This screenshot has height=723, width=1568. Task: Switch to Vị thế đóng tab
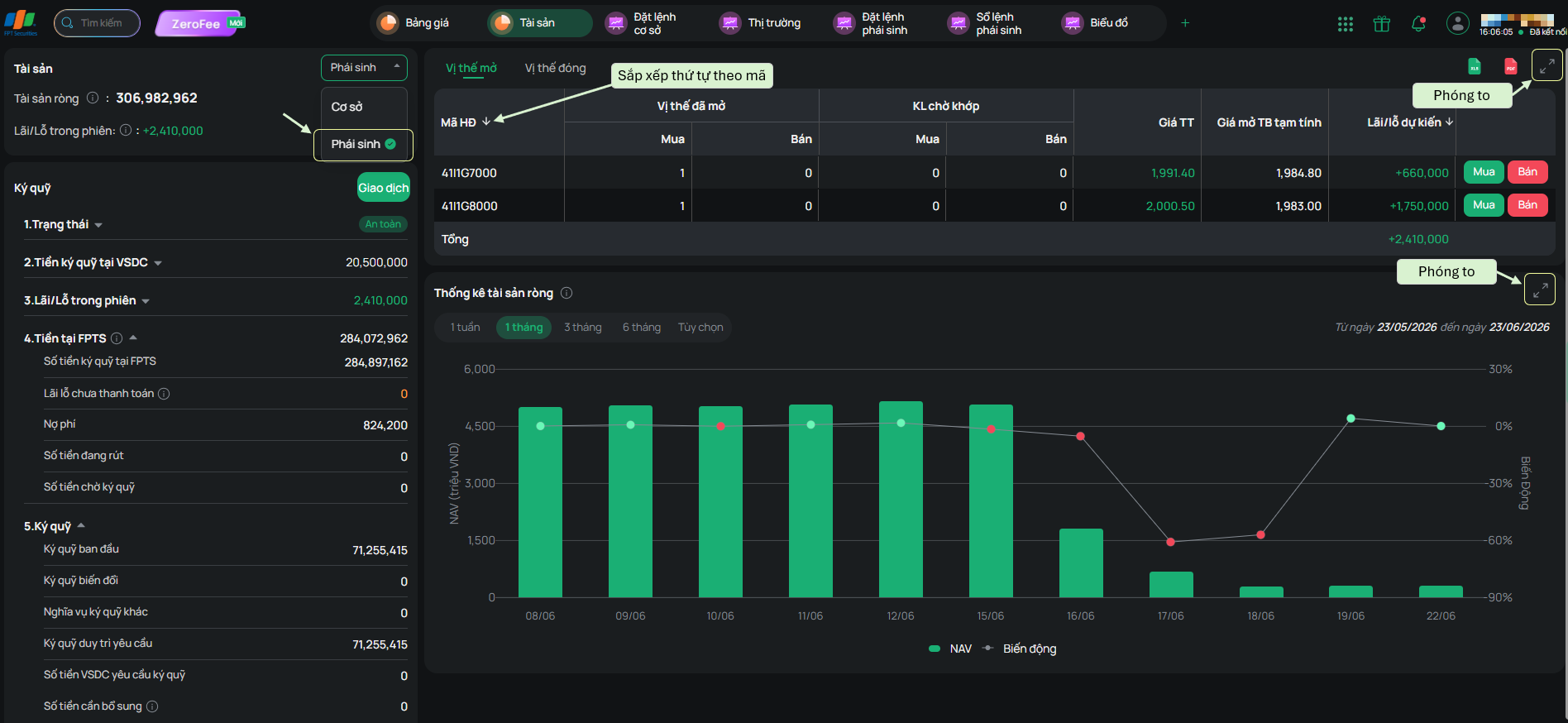pos(555,68)
